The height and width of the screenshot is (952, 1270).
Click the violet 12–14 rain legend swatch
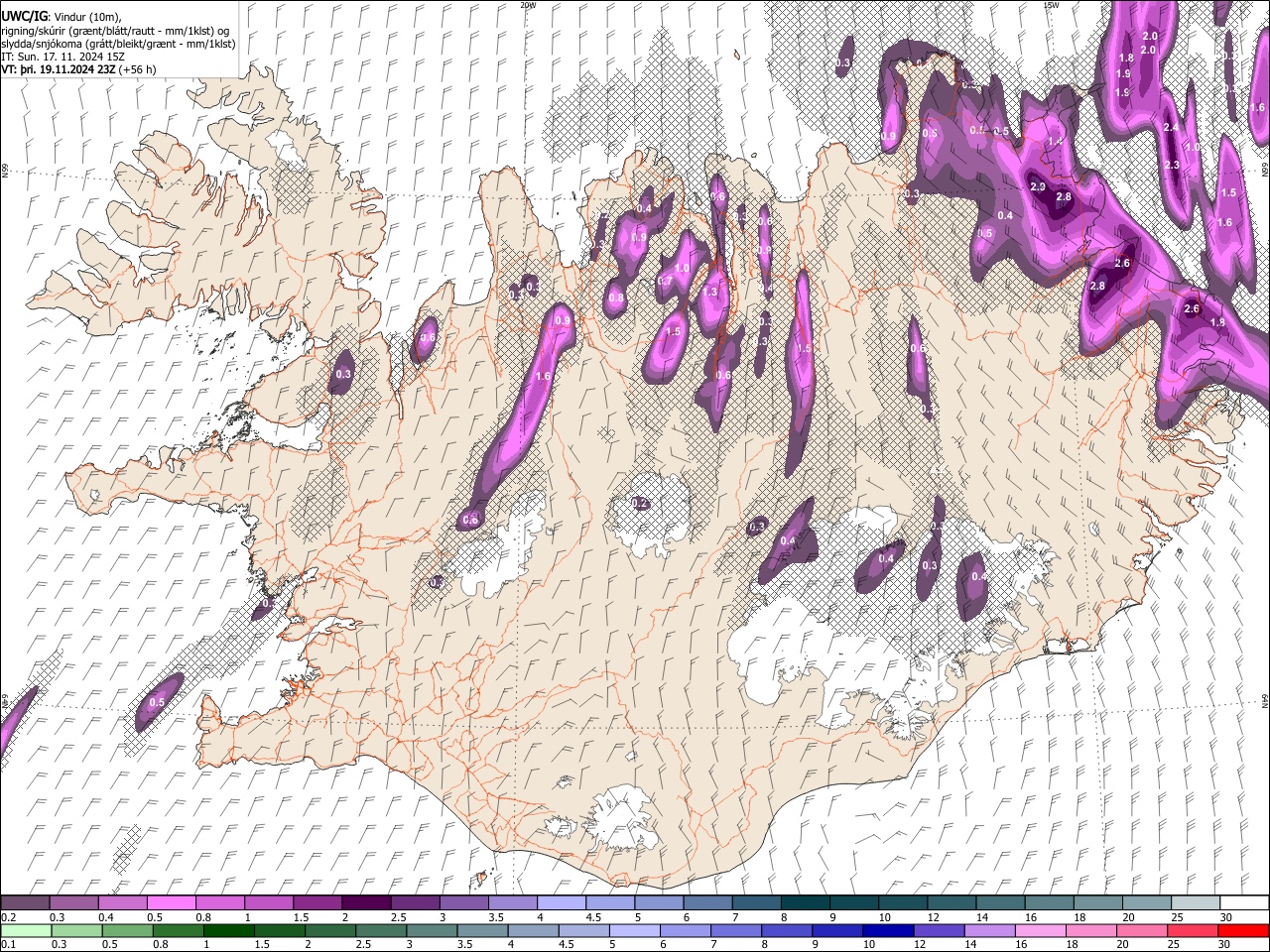[x=940, y=931]
